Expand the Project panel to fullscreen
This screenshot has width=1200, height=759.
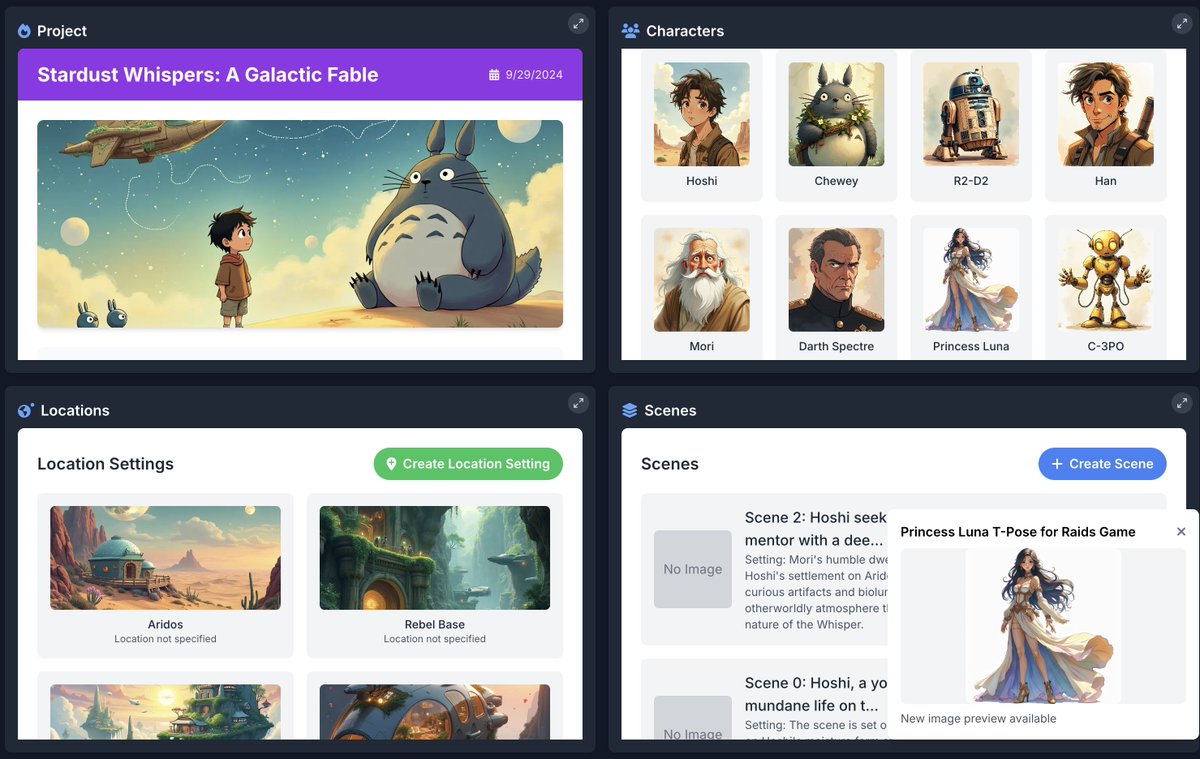pyautogui.click(x=577, y=23)
